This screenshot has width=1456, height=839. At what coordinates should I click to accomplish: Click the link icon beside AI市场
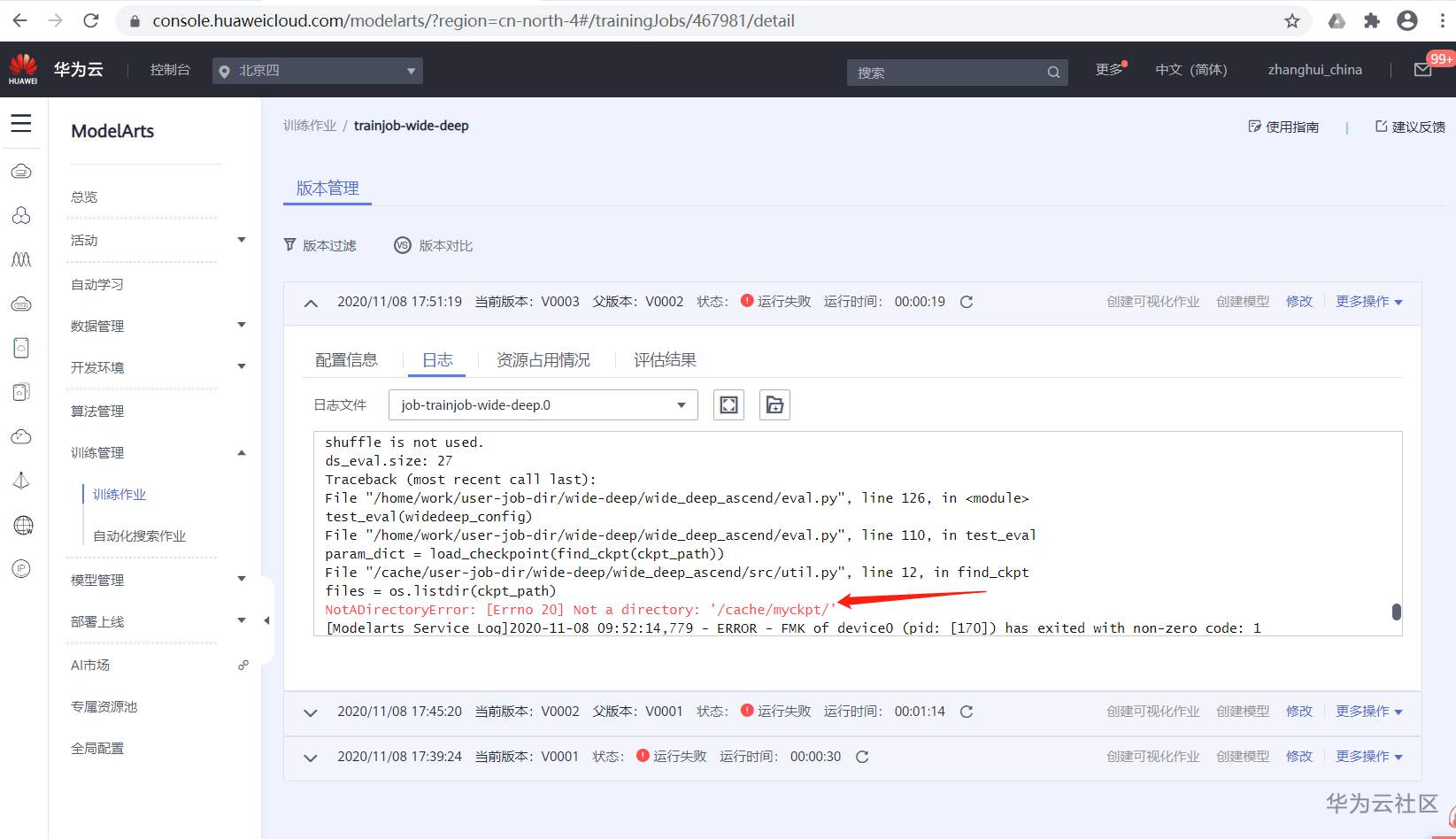pos(243,665)
